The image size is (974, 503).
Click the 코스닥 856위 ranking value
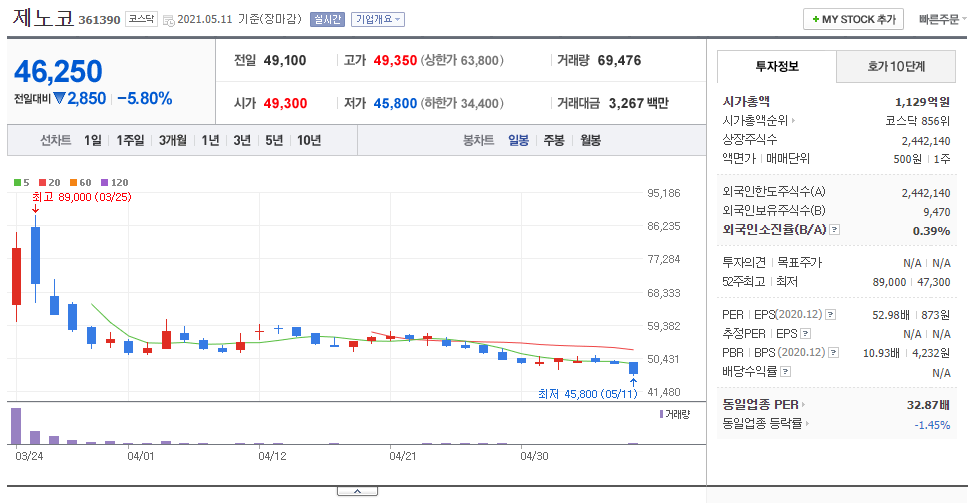pos(918,121)
